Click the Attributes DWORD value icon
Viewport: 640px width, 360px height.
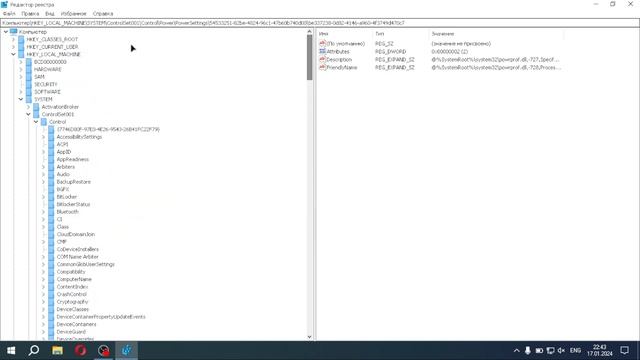pyautogui.click(x=322, y=51)
